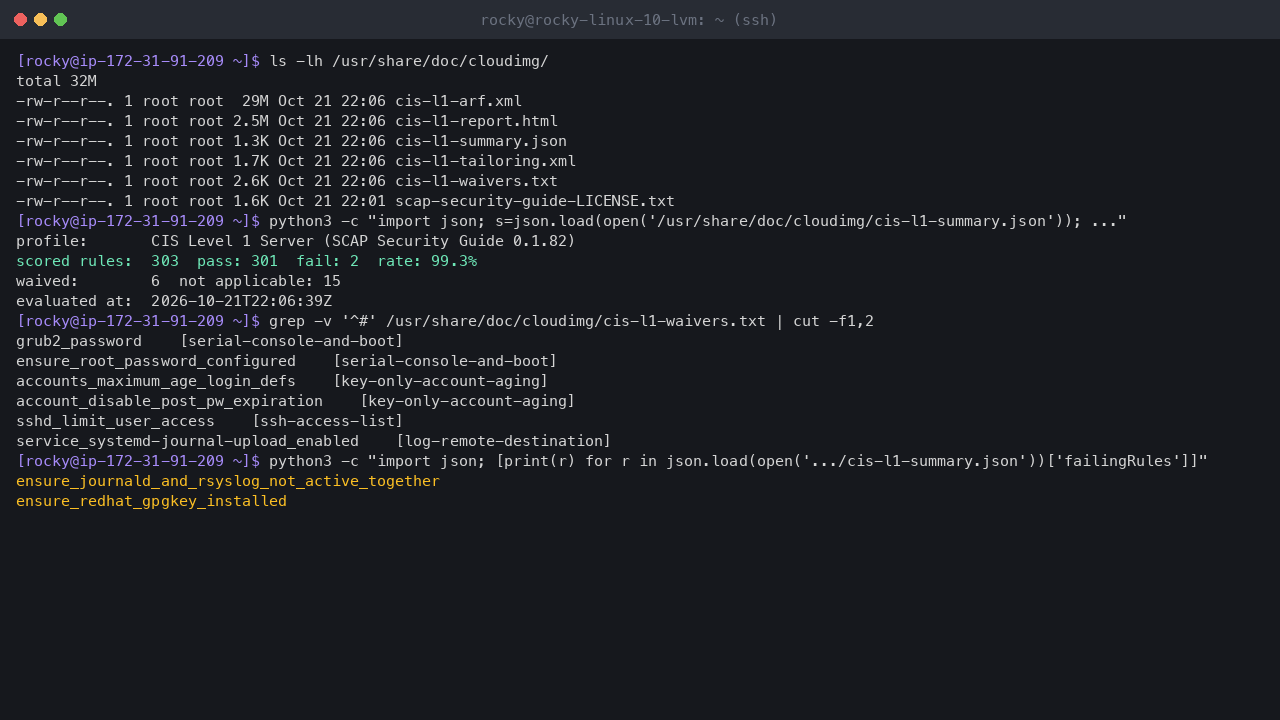Click the sshd_limit_user_access waiver rule

(x=115, y=421)
